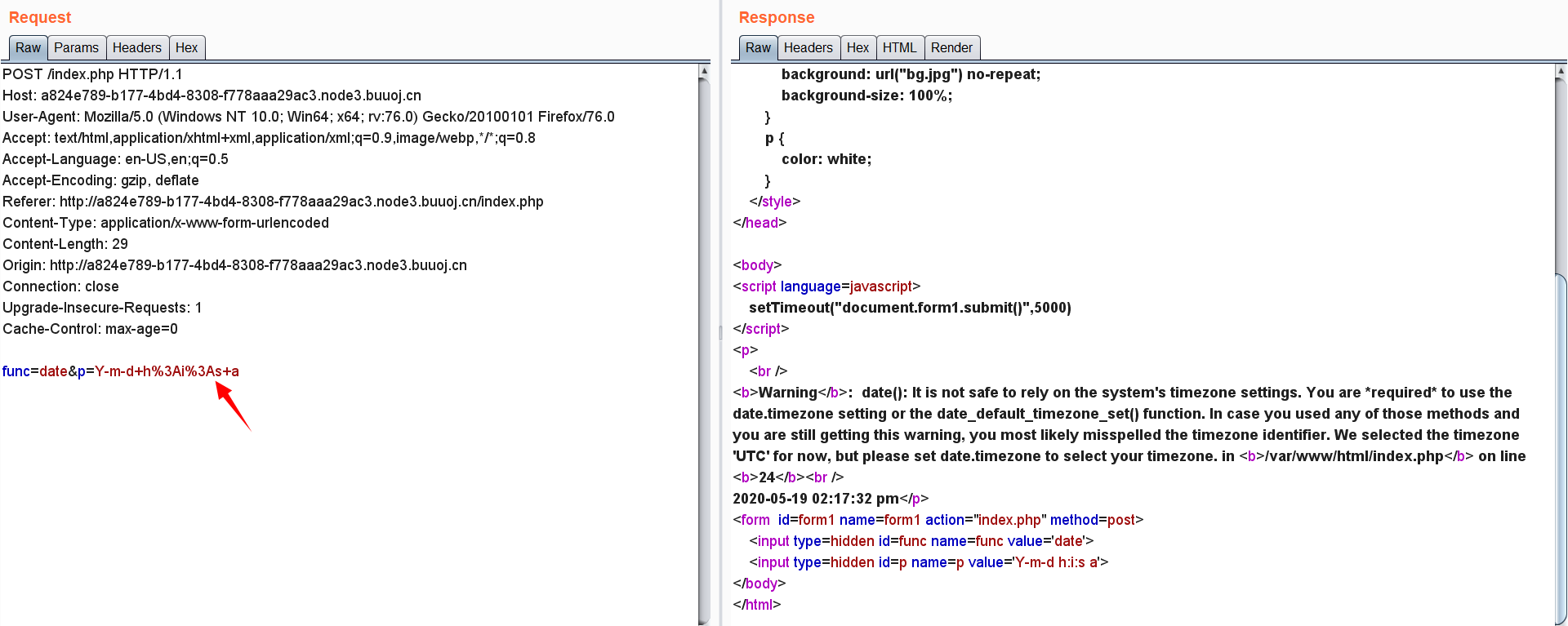1568x626 pixels.
Task: Click the Accept: text/html header line
Action: coord(269,138)
